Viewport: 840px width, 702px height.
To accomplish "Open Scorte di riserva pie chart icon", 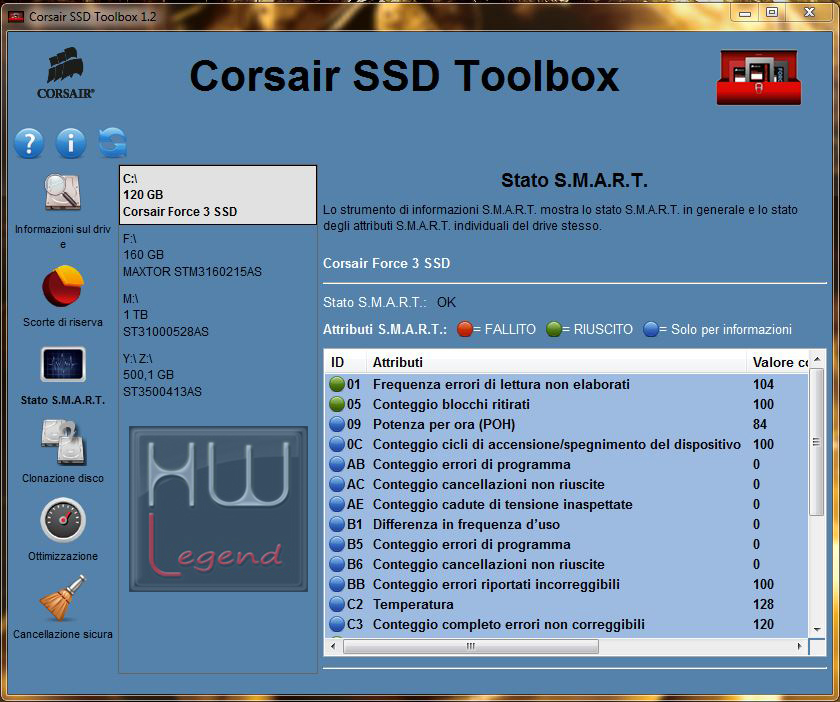I will 63,286.
